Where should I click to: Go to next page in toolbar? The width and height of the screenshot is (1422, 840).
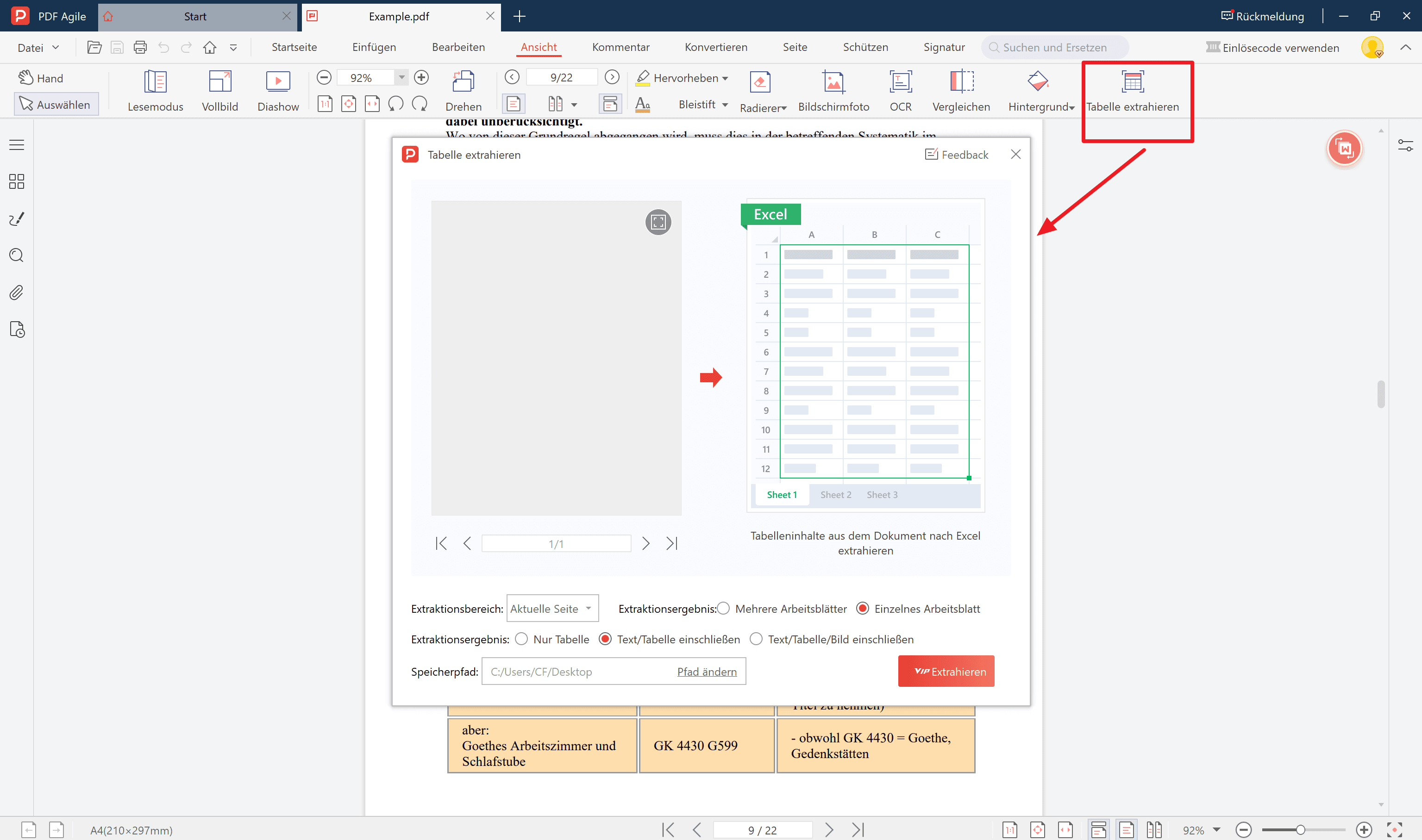coord(612,77)
